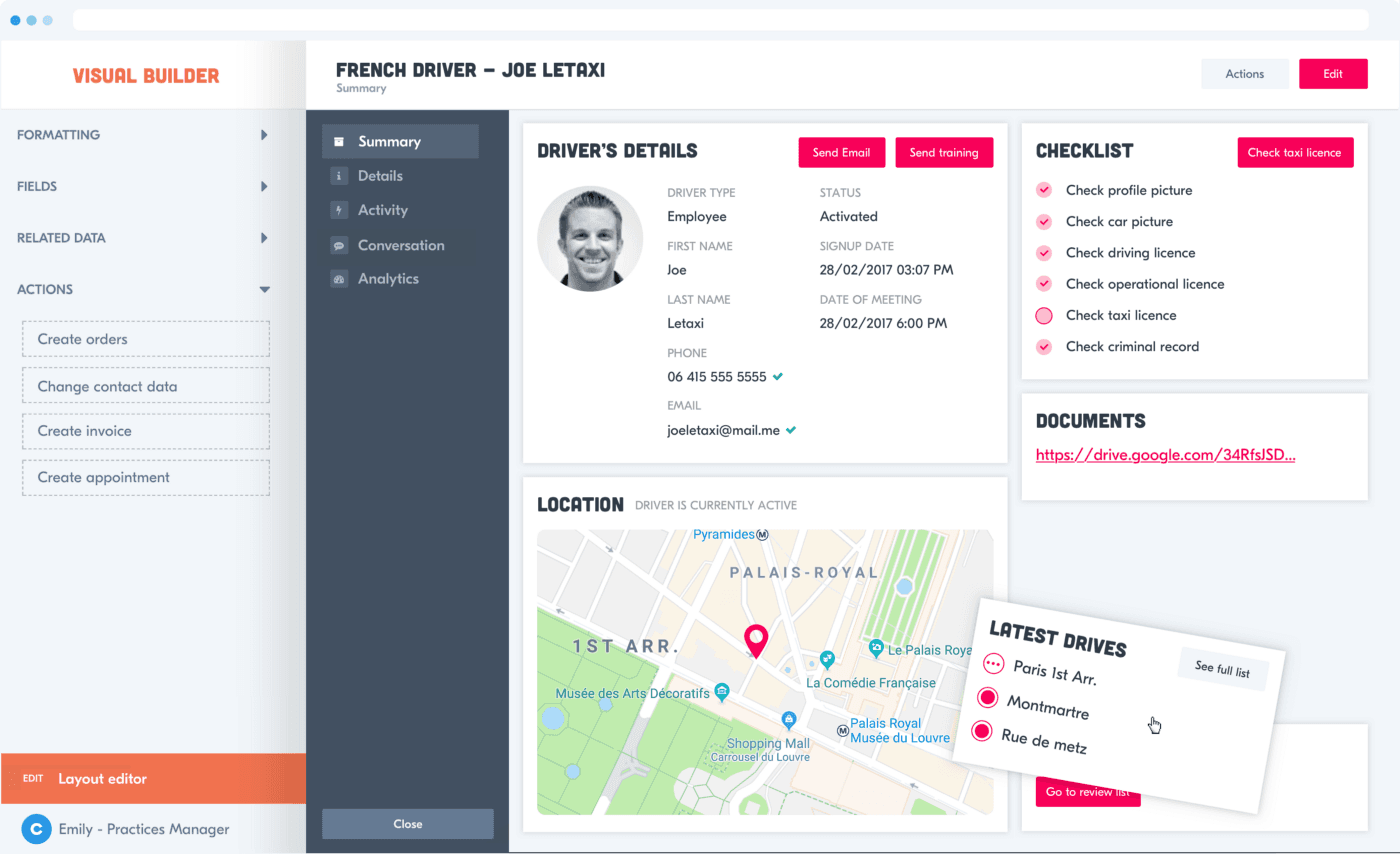Viewport: 1400px width, 854px height.
Task: Open the Layout editor bar
Action: pos(153,778)
